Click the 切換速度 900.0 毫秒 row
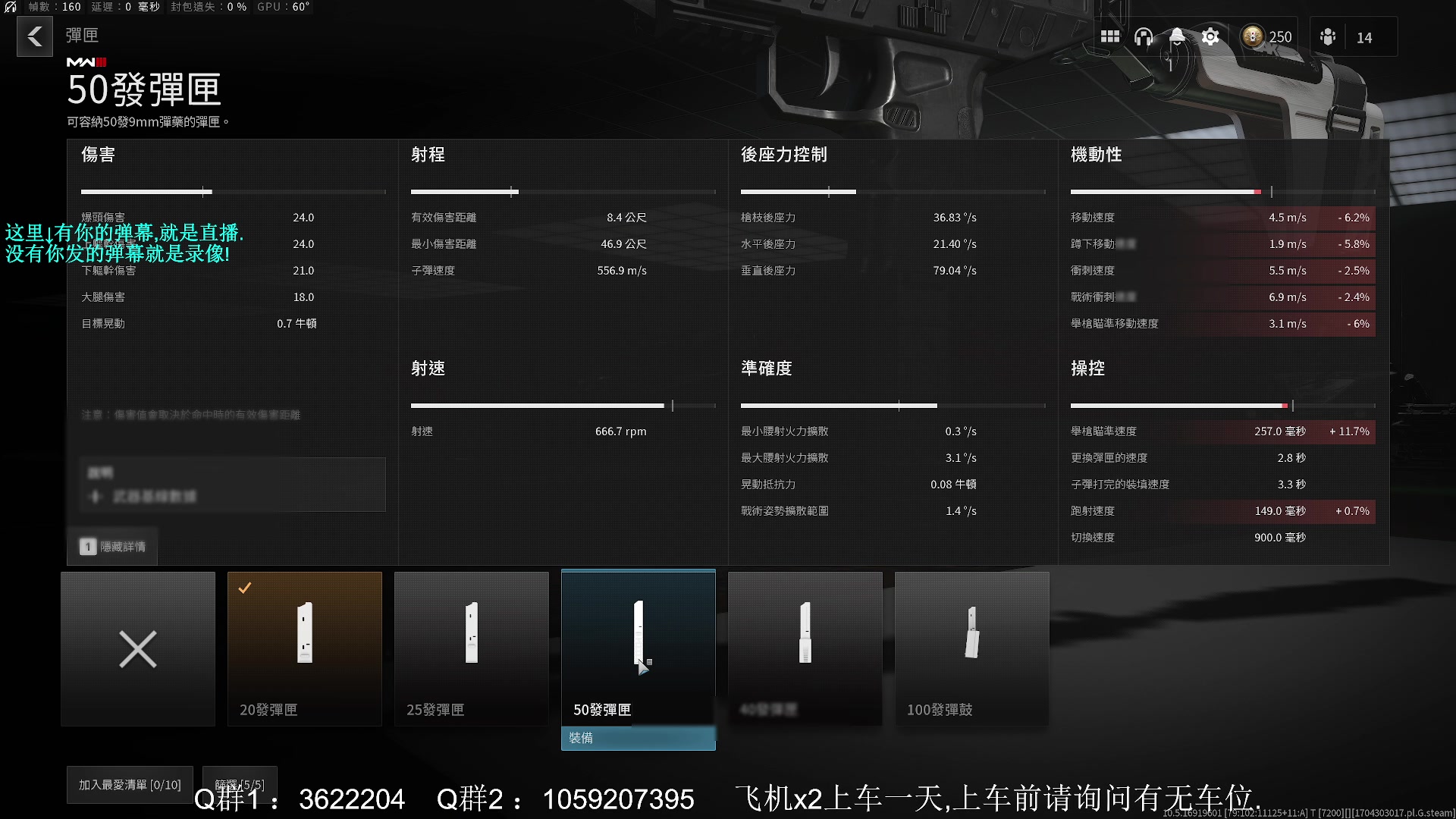This screenshot has width=1456, height=819. click(x=1222, y=538)
